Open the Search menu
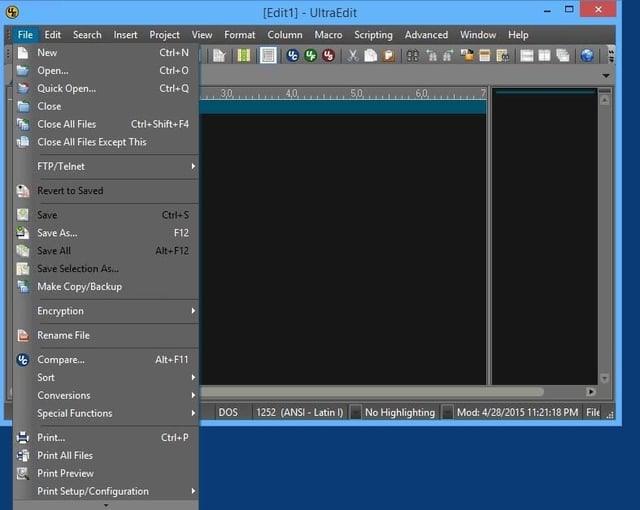The height and width of the screenshot is (510, 640). coord(87,35)
